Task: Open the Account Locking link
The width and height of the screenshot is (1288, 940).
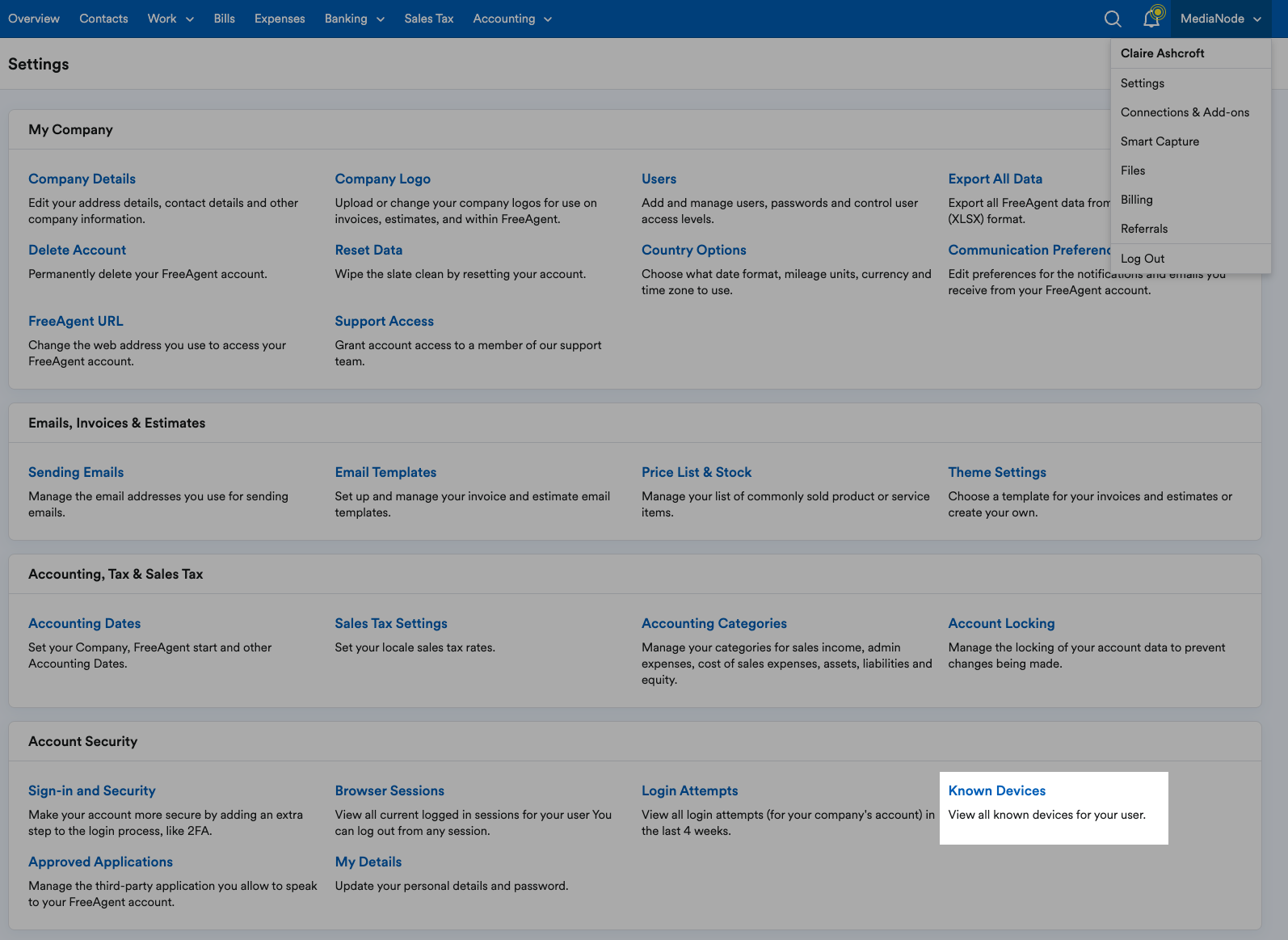Action: [1001, 623]
